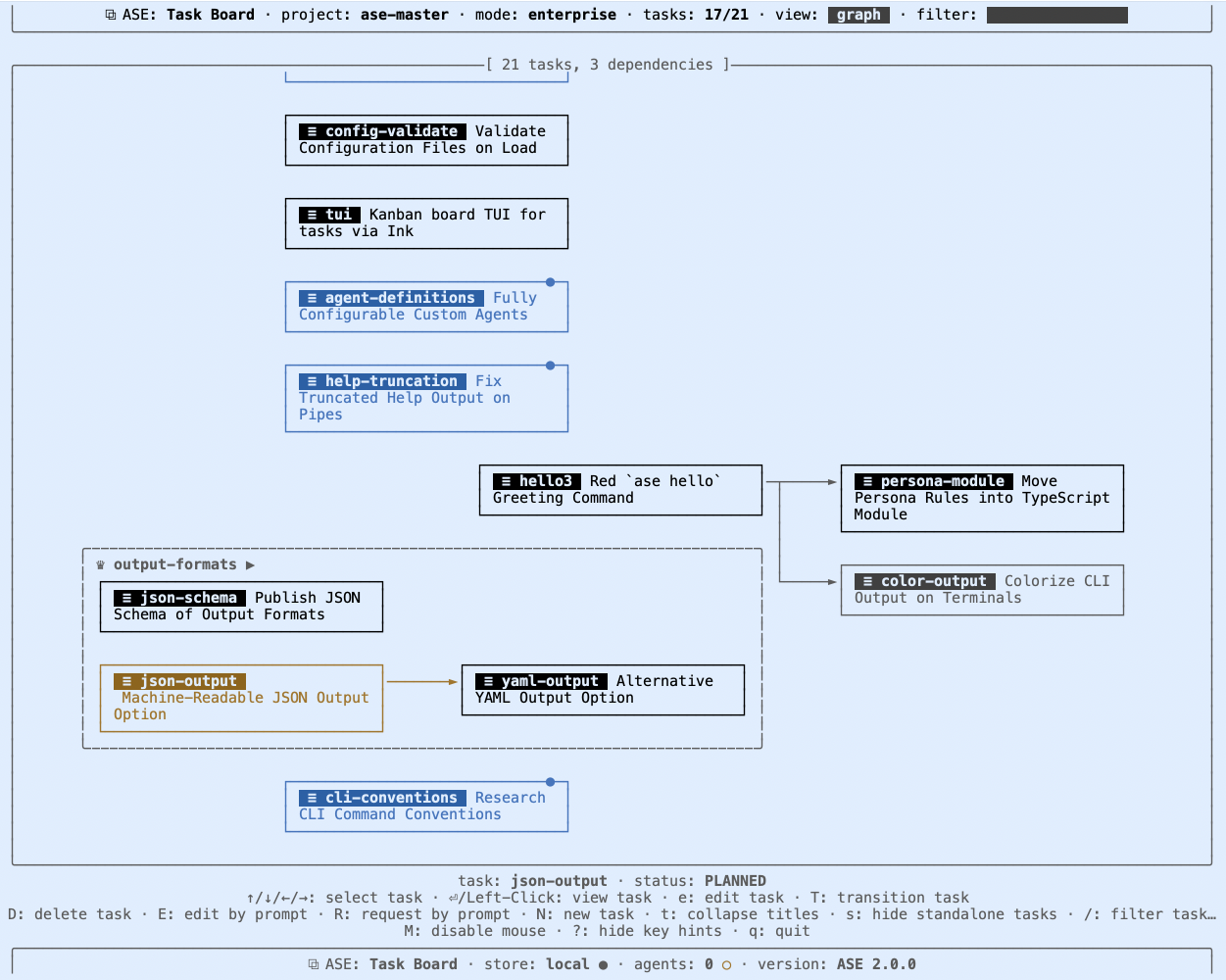Image resolution: width=1226 pixels, height=980 pixels.
Task: Switch view using the graph selector
Action: pos(858,15)
